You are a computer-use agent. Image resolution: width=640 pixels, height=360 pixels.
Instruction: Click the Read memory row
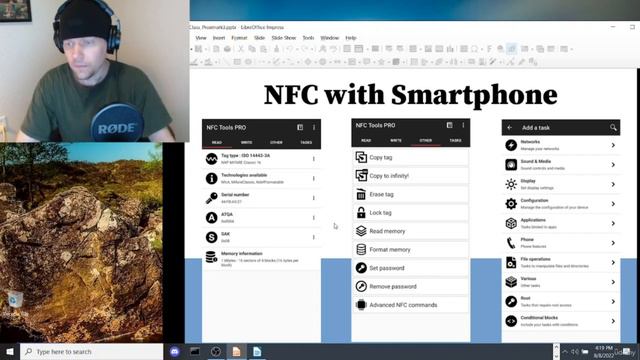411,231
